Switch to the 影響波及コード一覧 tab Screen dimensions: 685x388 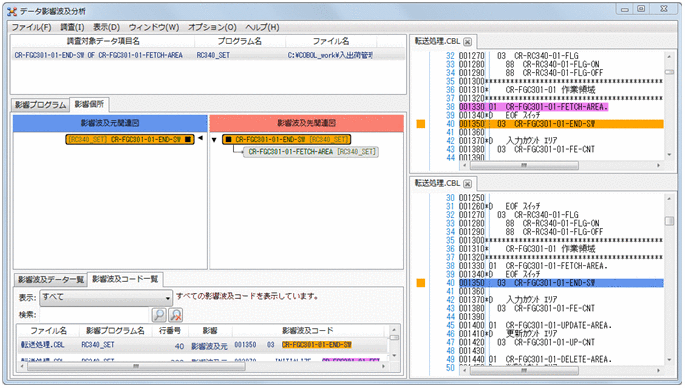(125, 279)
